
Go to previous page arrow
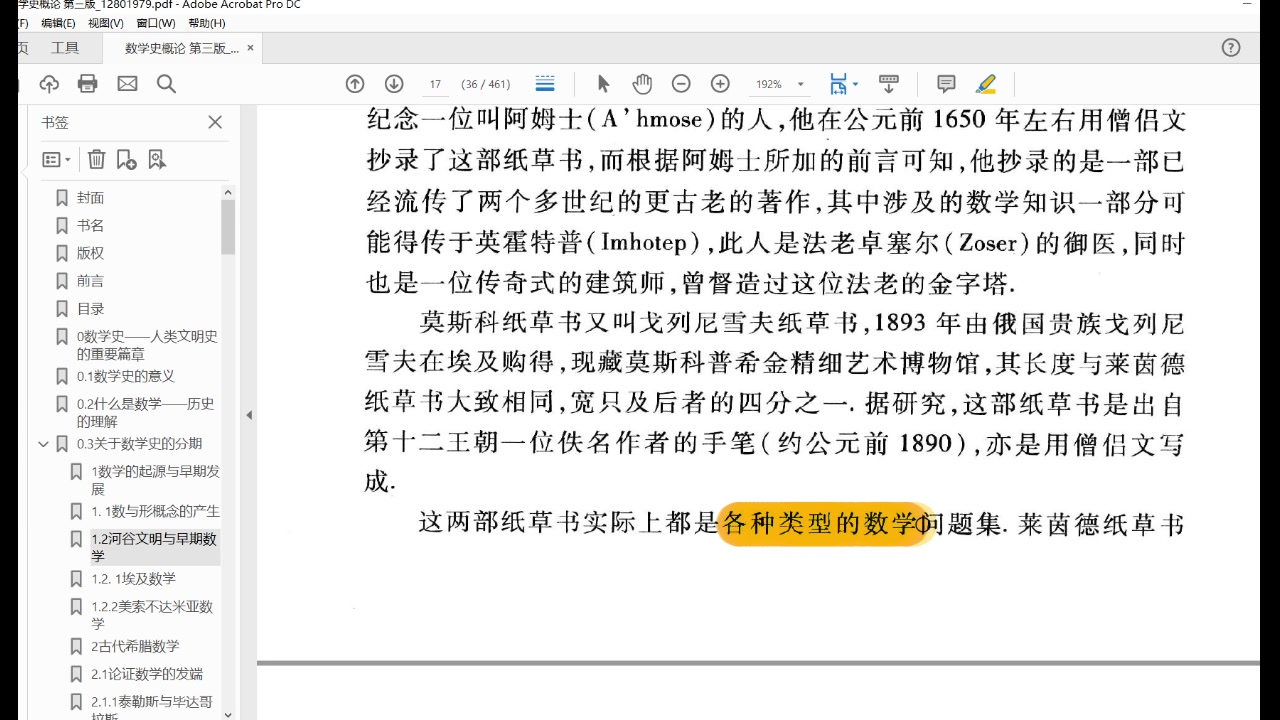point(355,84)
